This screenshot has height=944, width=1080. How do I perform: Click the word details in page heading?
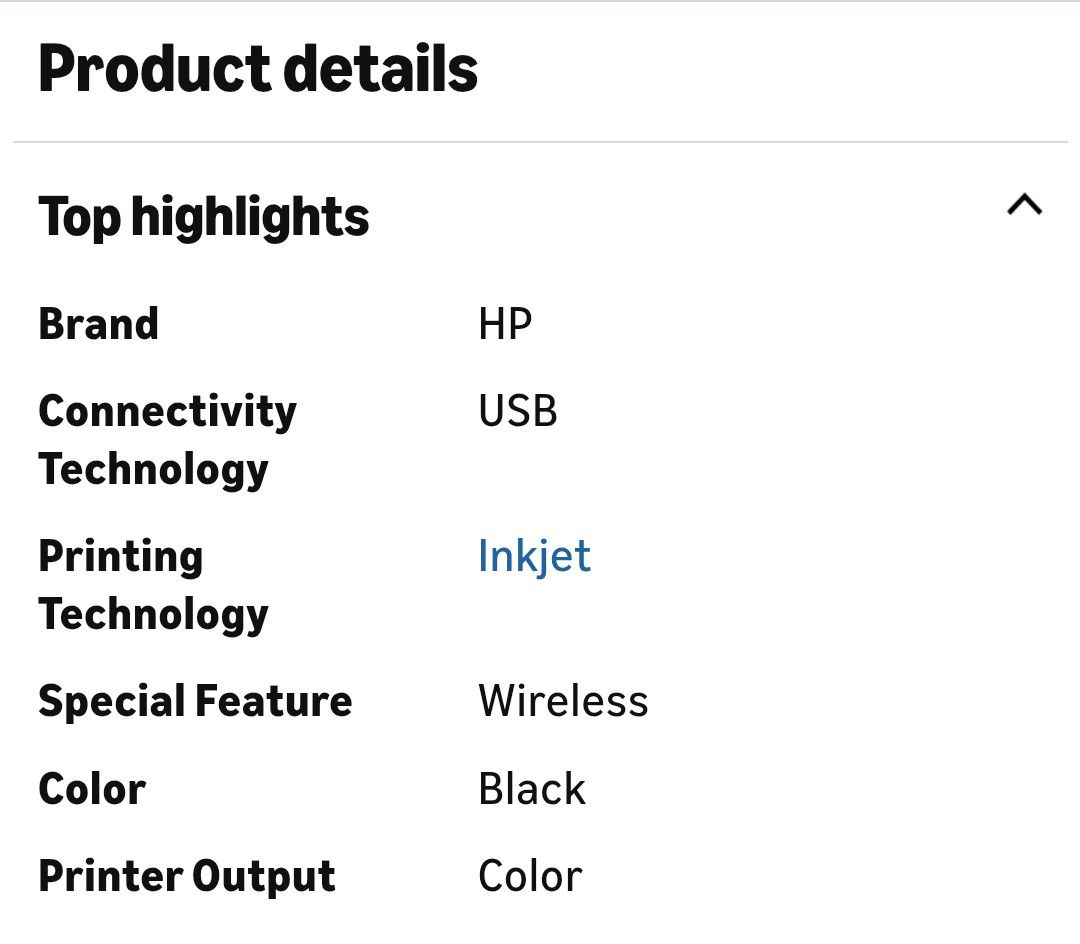click(381, 68)
